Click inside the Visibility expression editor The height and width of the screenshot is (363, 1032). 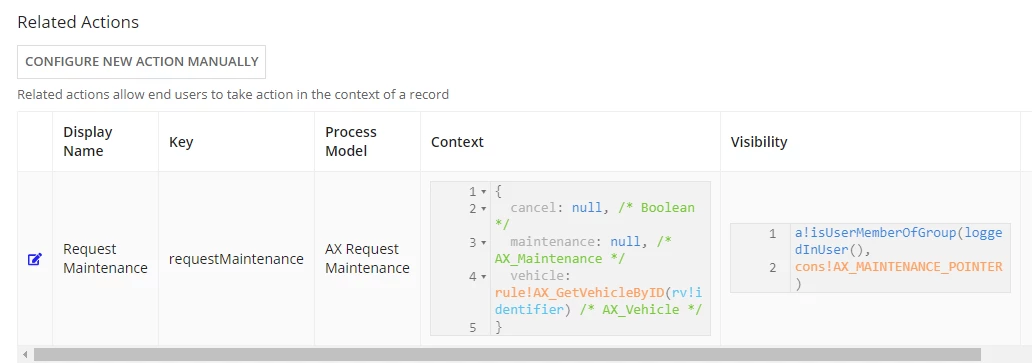pyautogui.click(x=870, y=258)
